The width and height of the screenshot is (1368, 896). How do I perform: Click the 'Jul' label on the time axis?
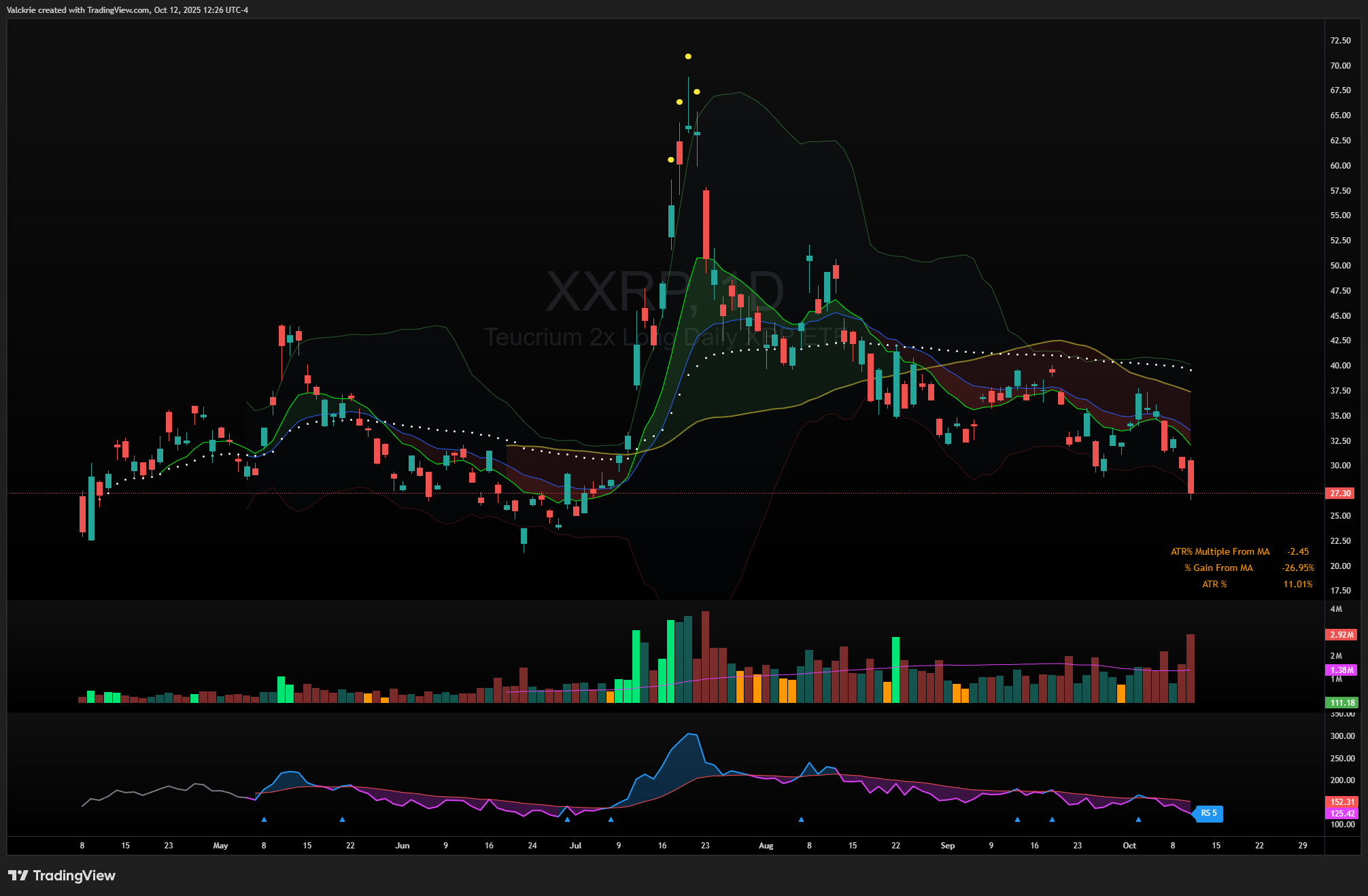575,846
